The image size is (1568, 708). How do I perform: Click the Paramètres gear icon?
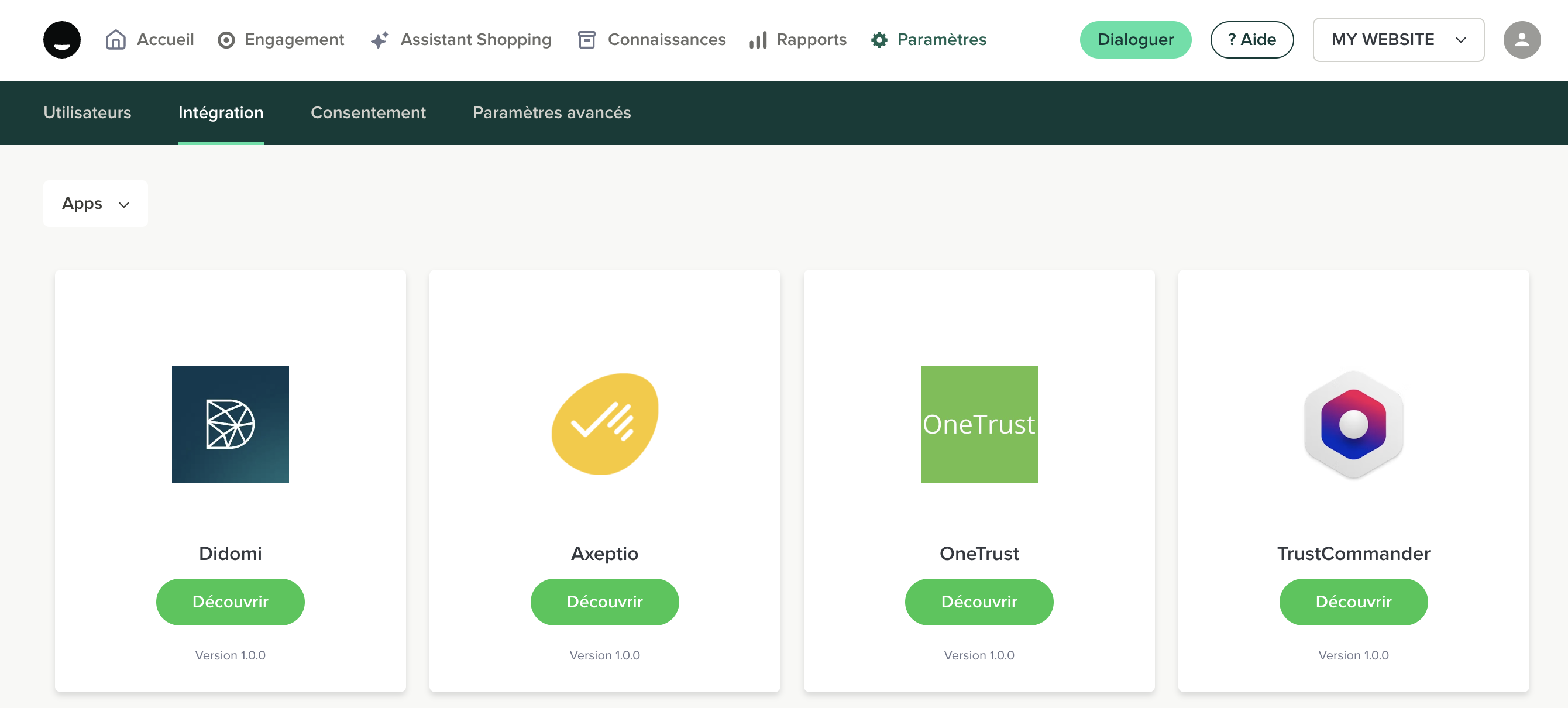point(879,40)
